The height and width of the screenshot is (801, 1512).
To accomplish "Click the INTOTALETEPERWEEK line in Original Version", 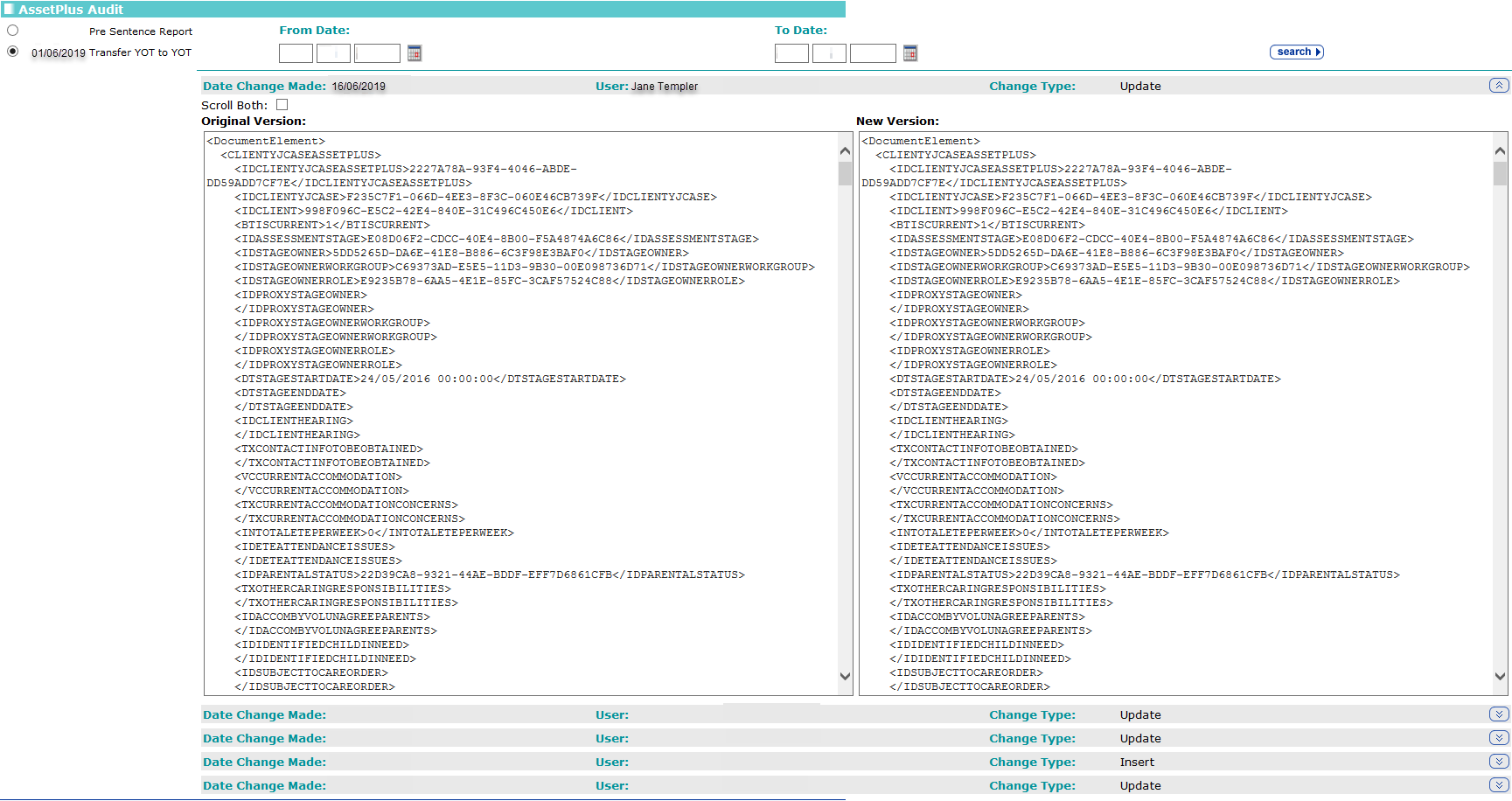I will pos(374,533).
